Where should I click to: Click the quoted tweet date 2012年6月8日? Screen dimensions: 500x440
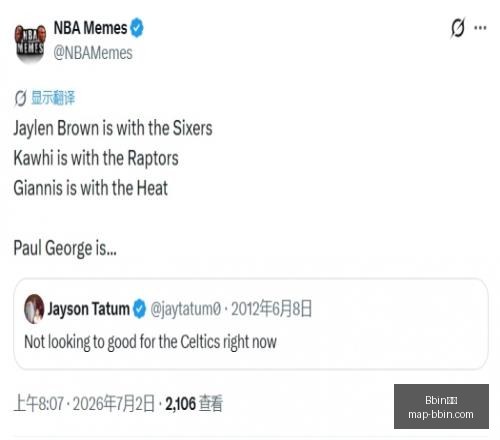[272, 308]
